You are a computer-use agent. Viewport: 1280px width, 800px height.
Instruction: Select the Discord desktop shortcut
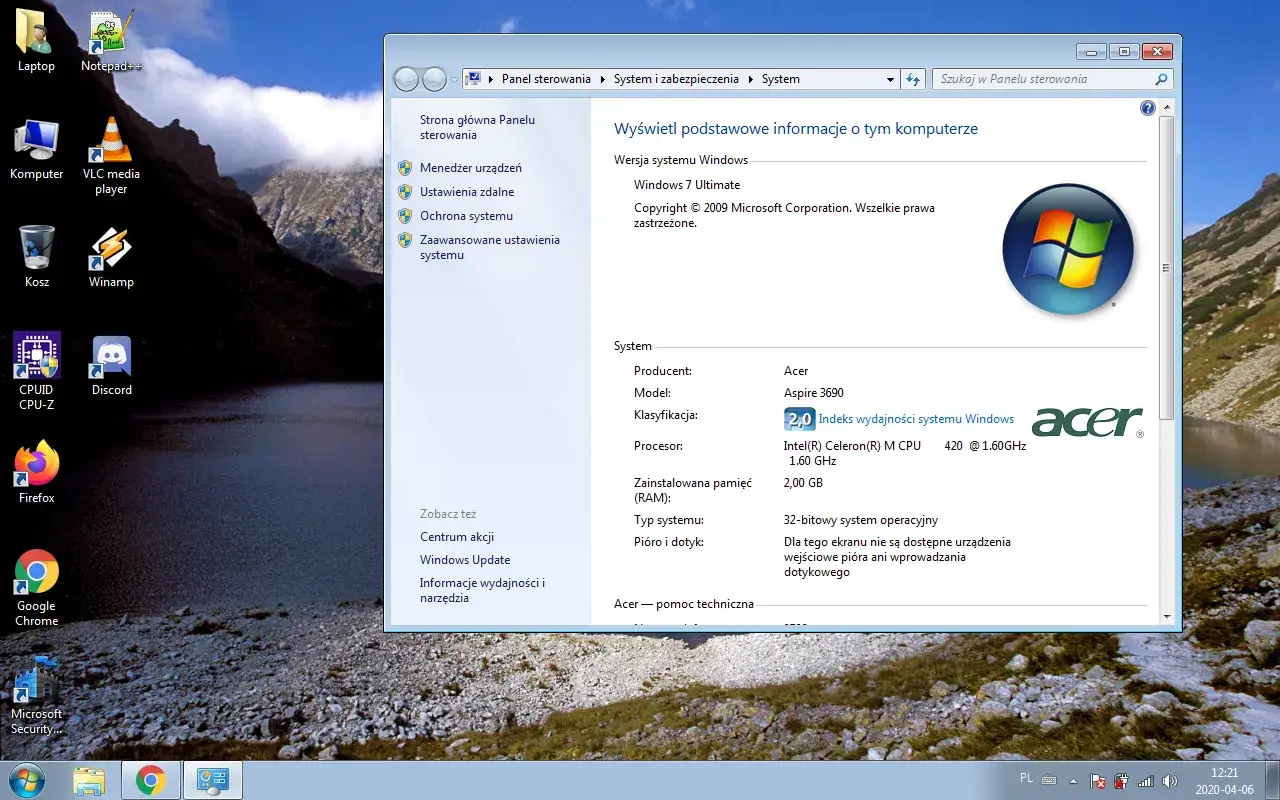(111, 364)
